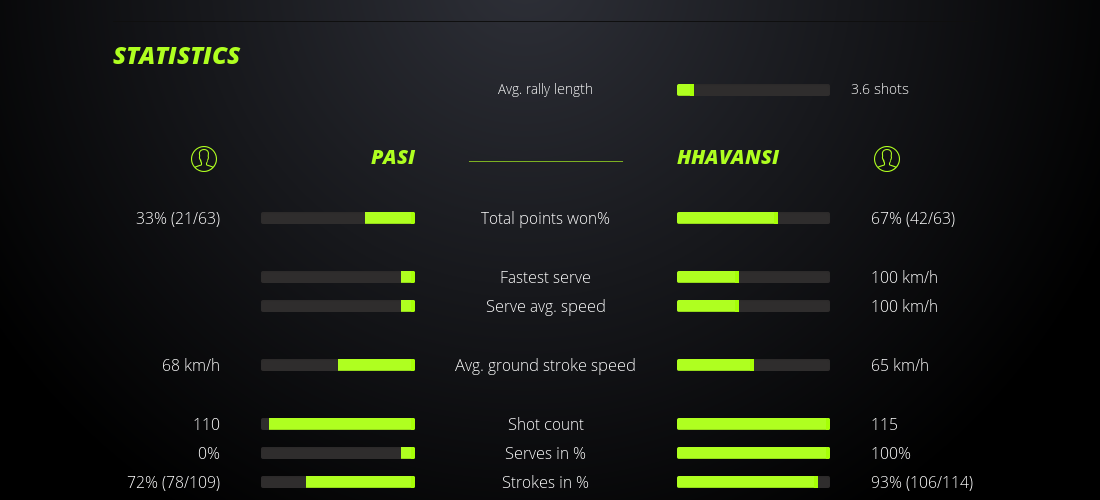Click the Shot count label

[x=545, y=424]
